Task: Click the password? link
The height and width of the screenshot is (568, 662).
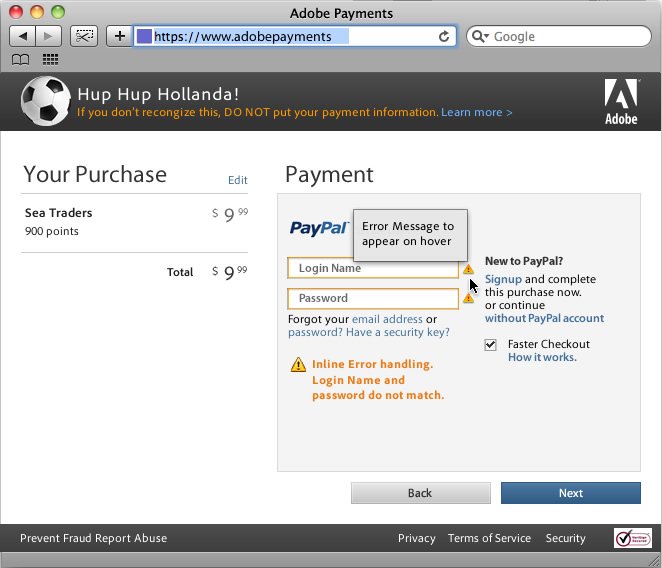Action: (x=315, y=332)
